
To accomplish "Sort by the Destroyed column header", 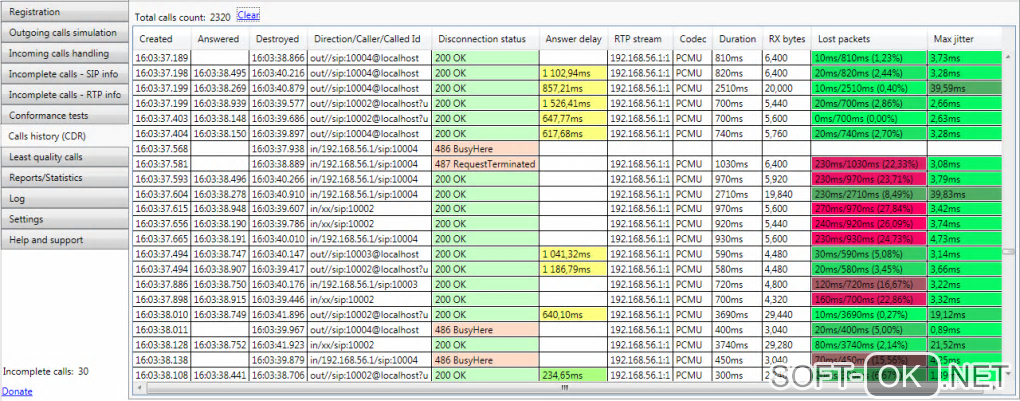I will pos(278,39).
